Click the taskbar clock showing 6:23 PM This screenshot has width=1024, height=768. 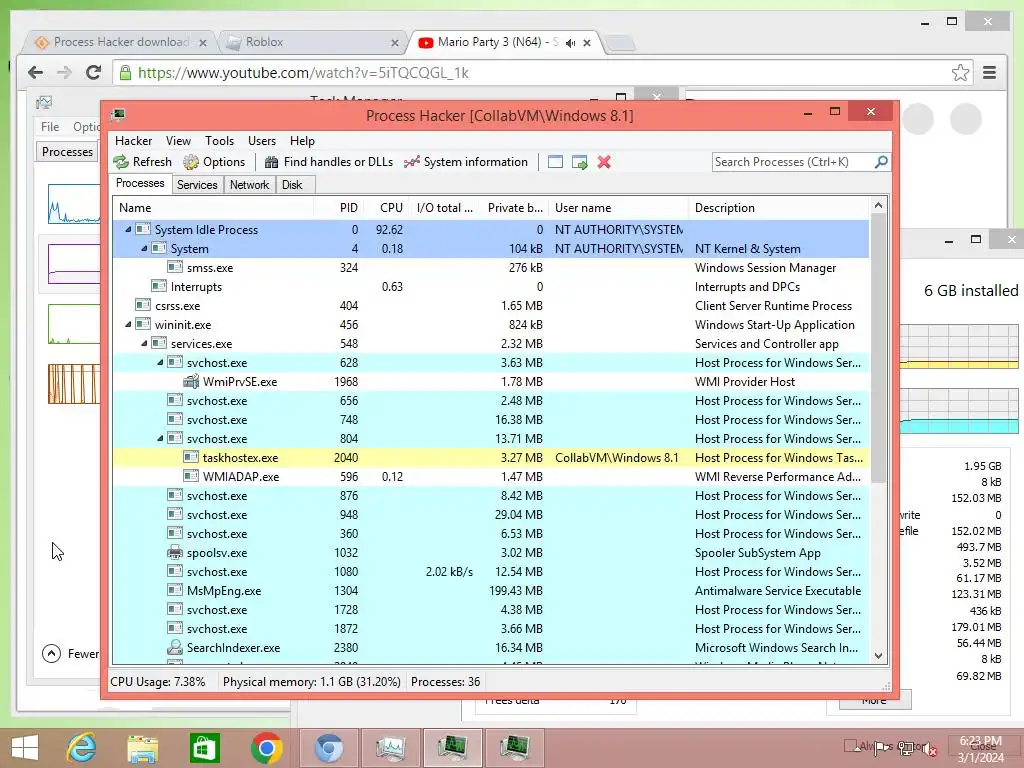point(980,749)
